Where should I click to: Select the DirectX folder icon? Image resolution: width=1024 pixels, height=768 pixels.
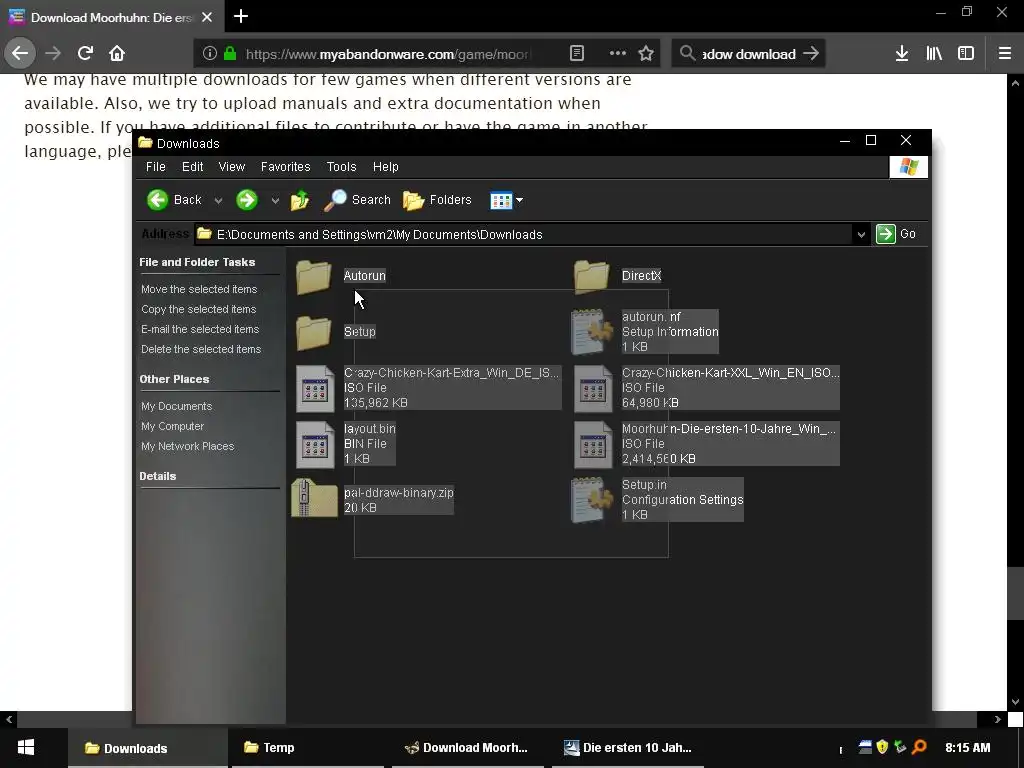point(592,276)
